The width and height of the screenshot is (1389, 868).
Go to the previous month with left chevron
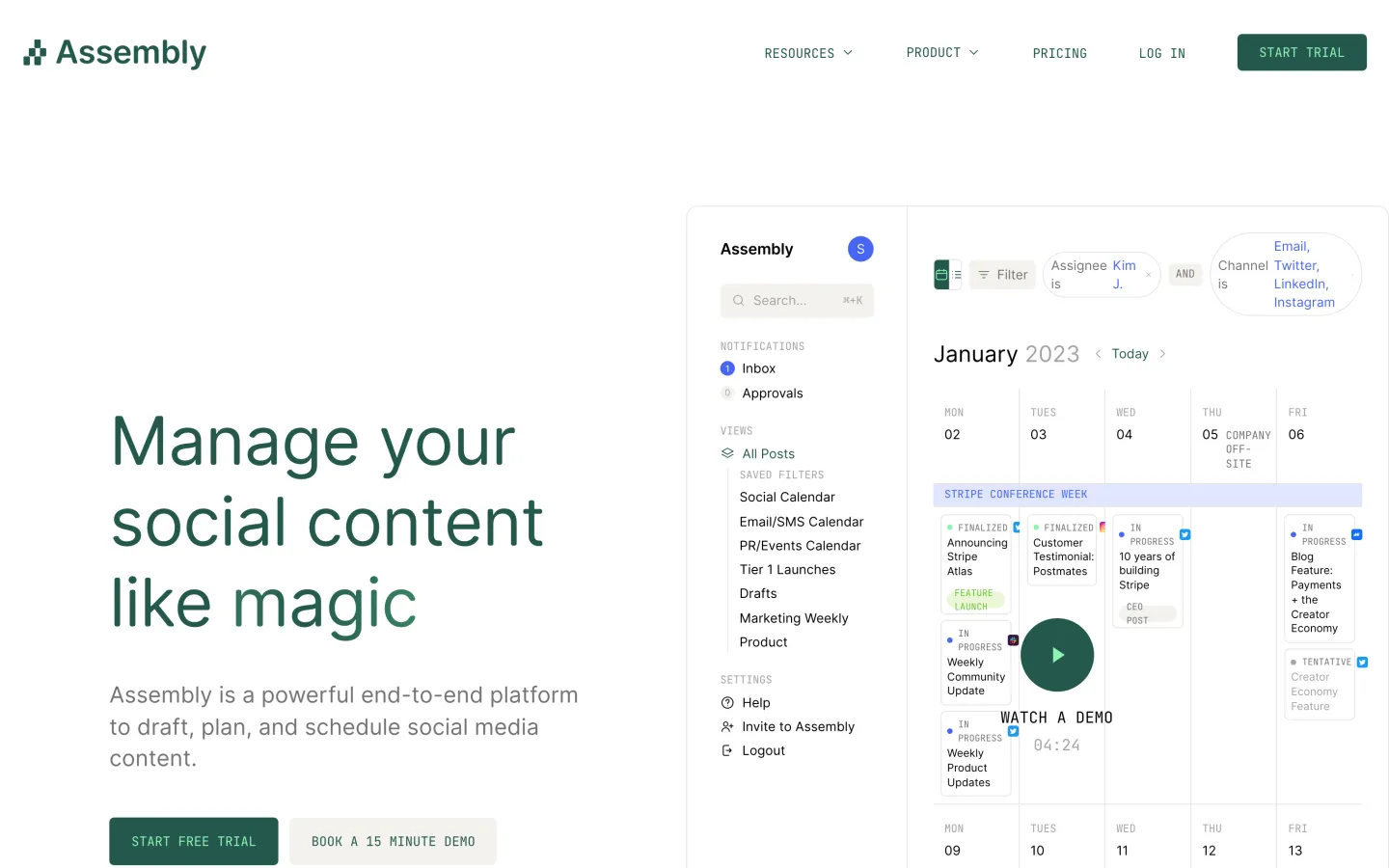click(x=1098, y=354)
